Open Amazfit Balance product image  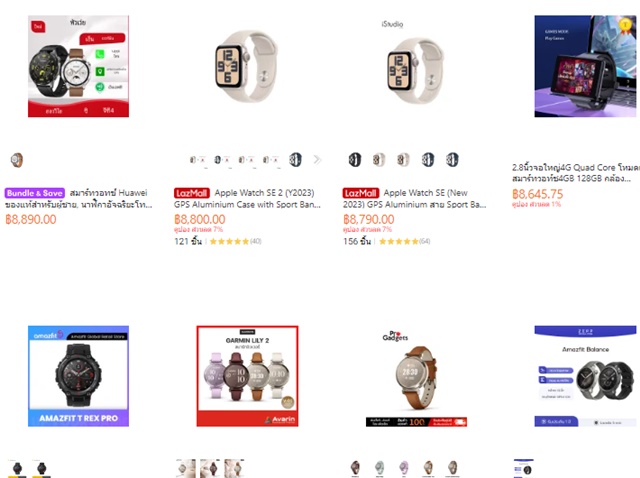pos(585,376)
